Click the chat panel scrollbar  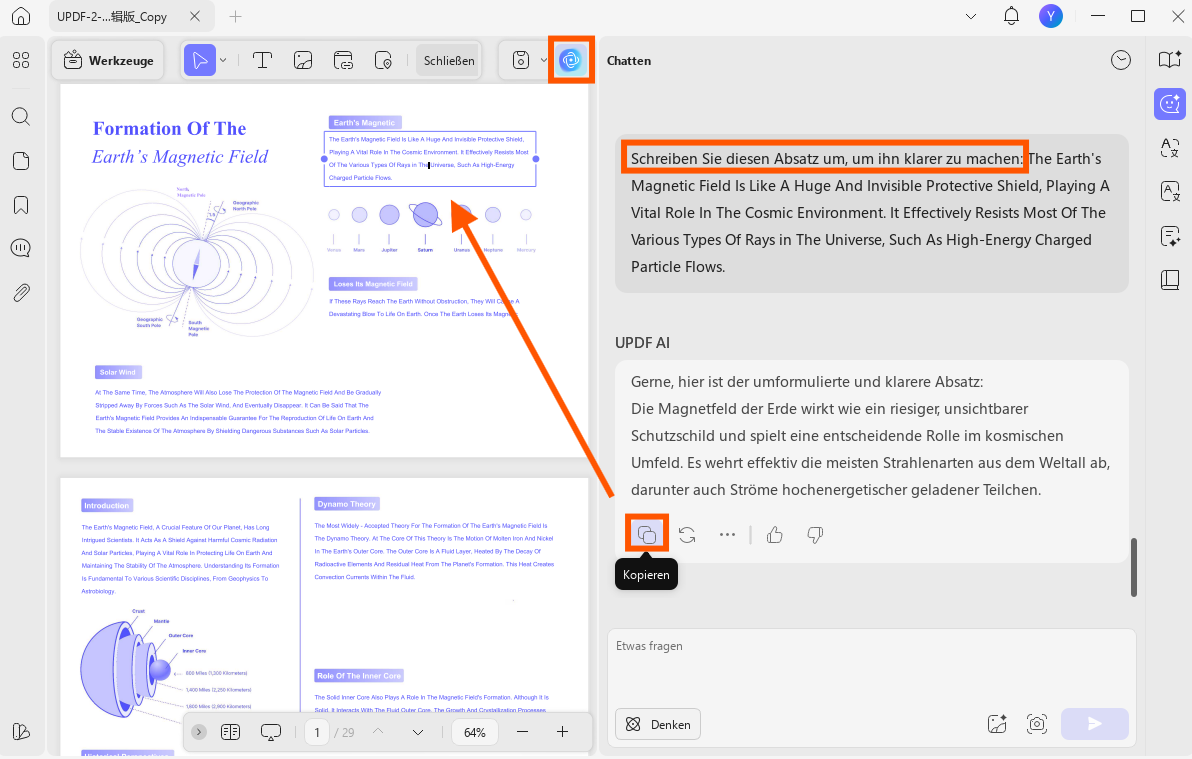click(x=1133, y=567)
